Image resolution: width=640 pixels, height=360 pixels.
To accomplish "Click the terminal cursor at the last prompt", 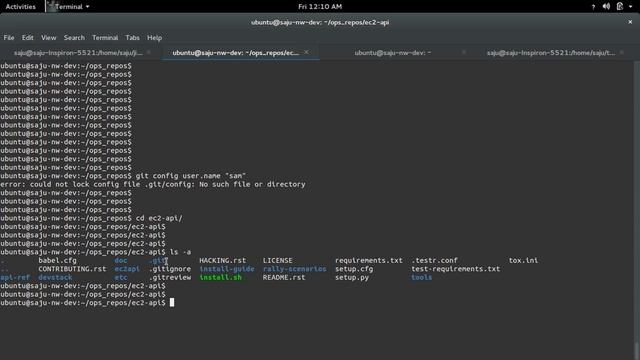I will (x=172, y=302).
